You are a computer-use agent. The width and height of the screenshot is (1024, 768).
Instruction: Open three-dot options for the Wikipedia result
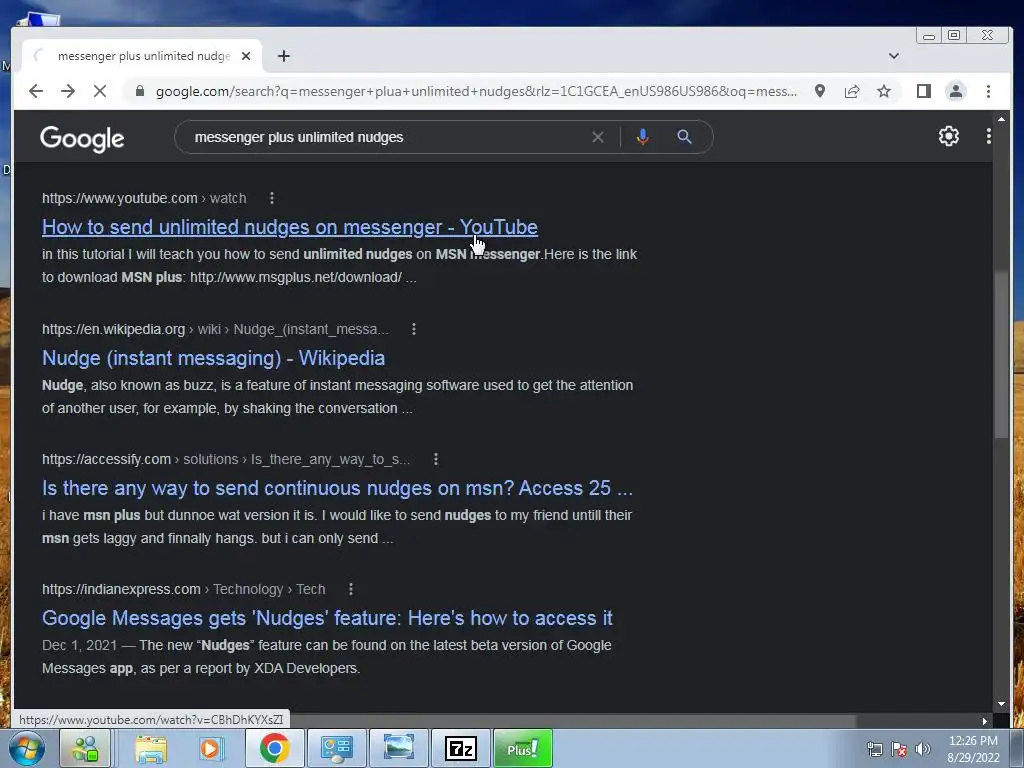(413, 329)
